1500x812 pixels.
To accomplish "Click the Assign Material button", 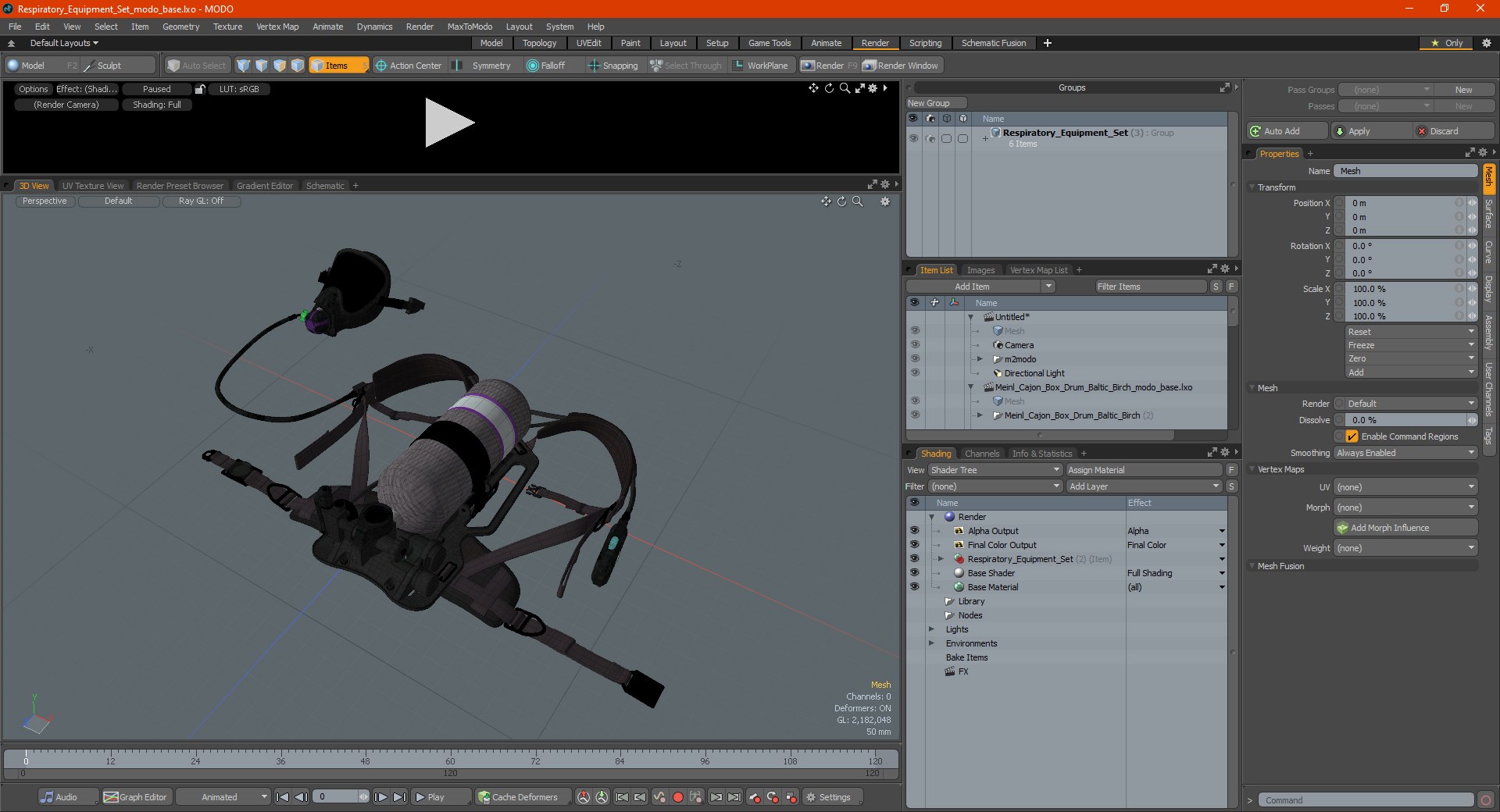I will coord(1144,470).
